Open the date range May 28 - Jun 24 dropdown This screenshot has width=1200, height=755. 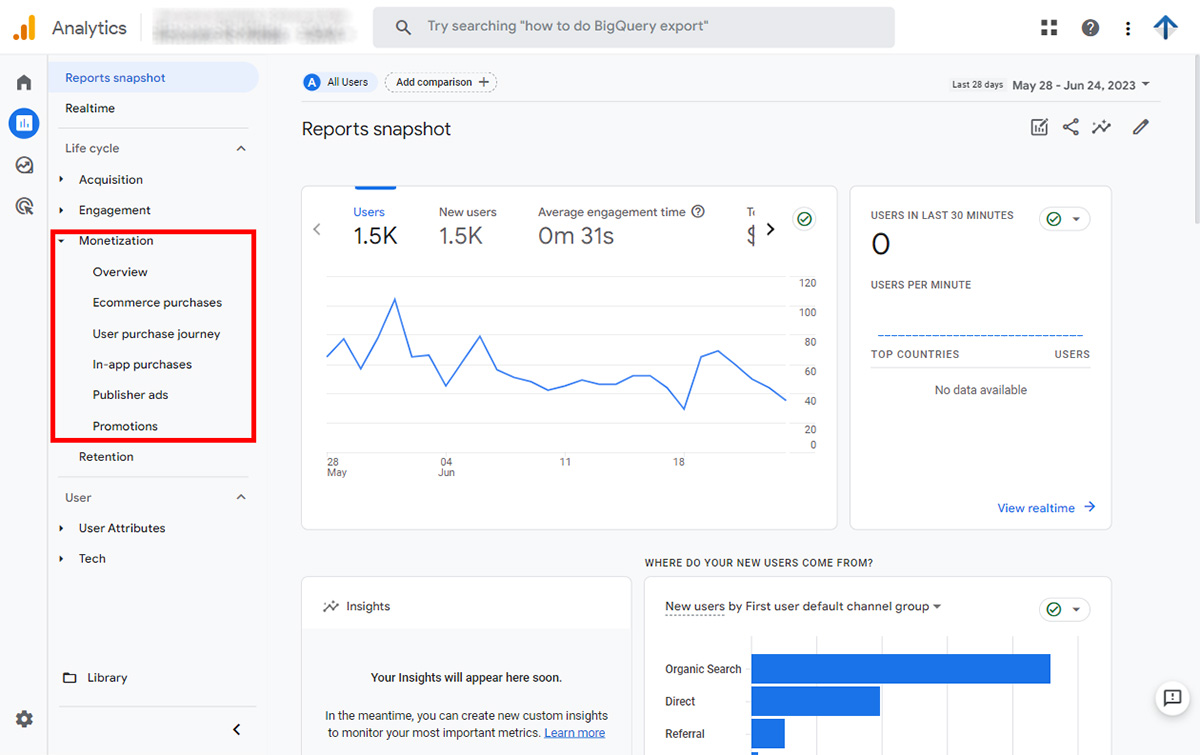coord(1081,85)
